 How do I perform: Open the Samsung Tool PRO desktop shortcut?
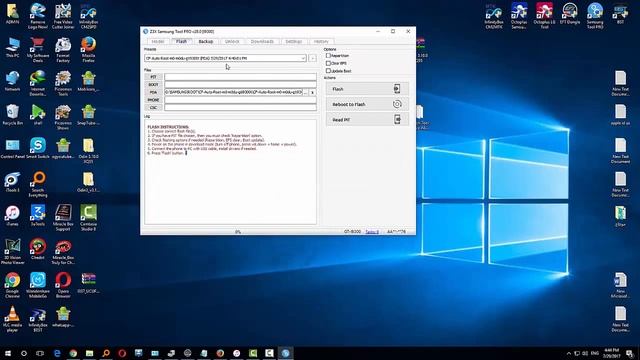point(595,16)
